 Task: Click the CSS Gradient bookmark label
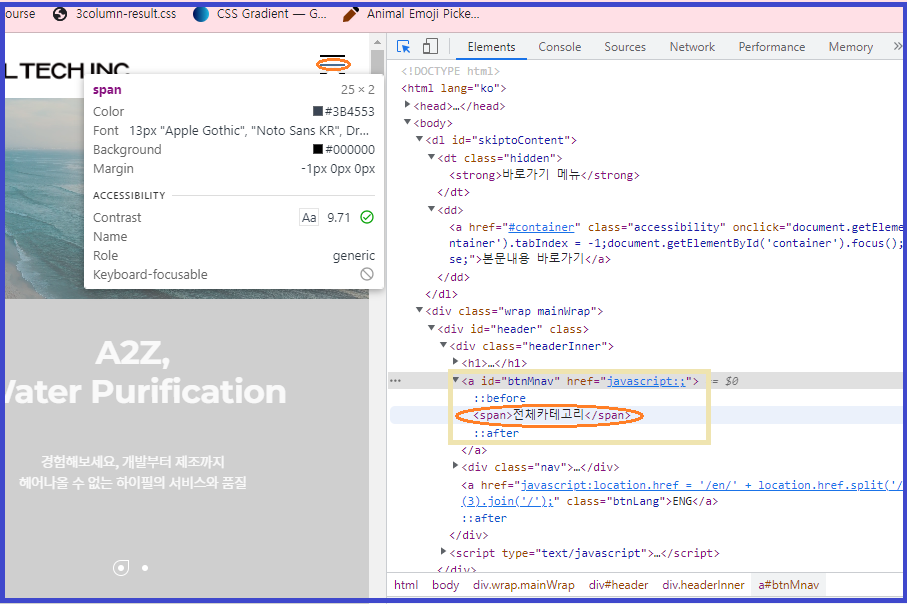tap(271, 14)
